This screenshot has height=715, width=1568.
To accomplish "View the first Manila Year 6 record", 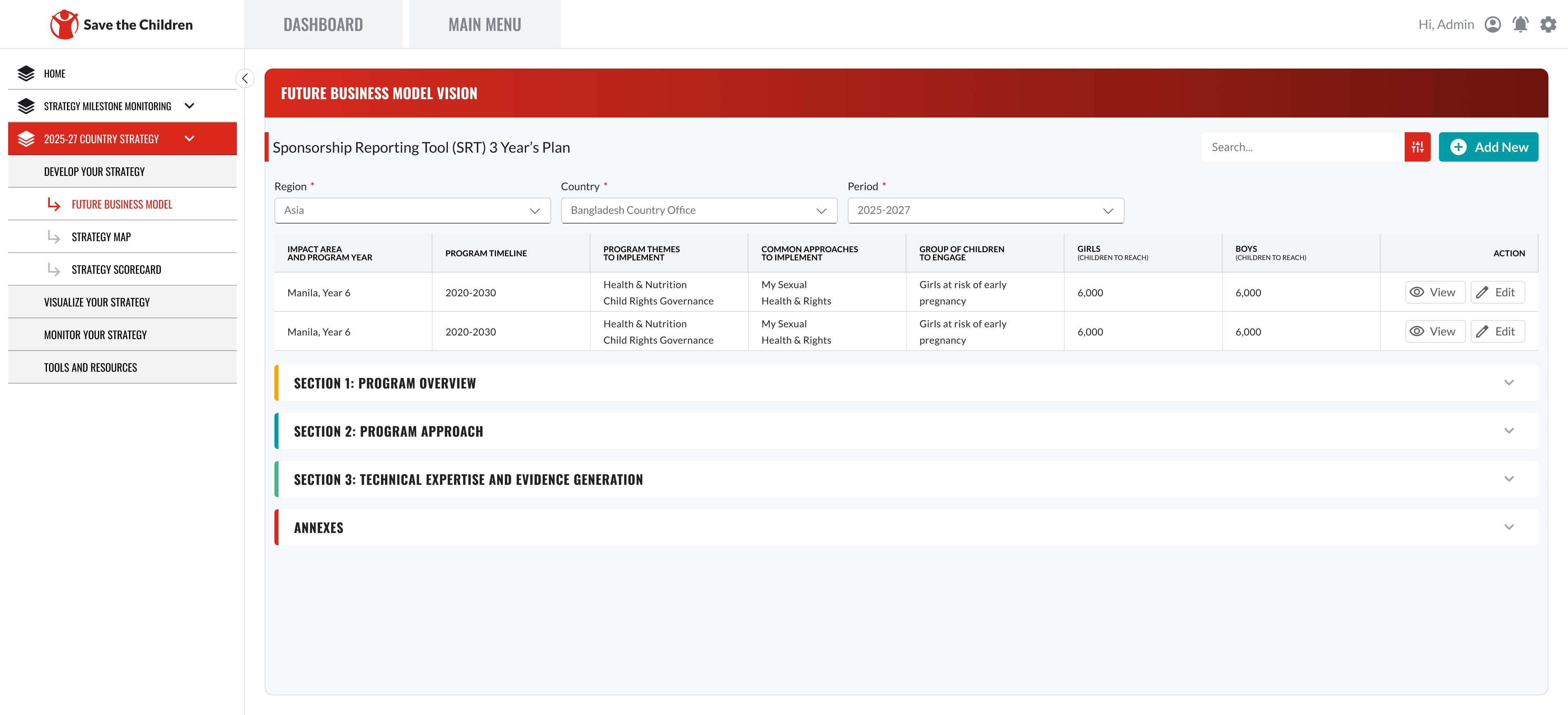I will [1435, 292].
